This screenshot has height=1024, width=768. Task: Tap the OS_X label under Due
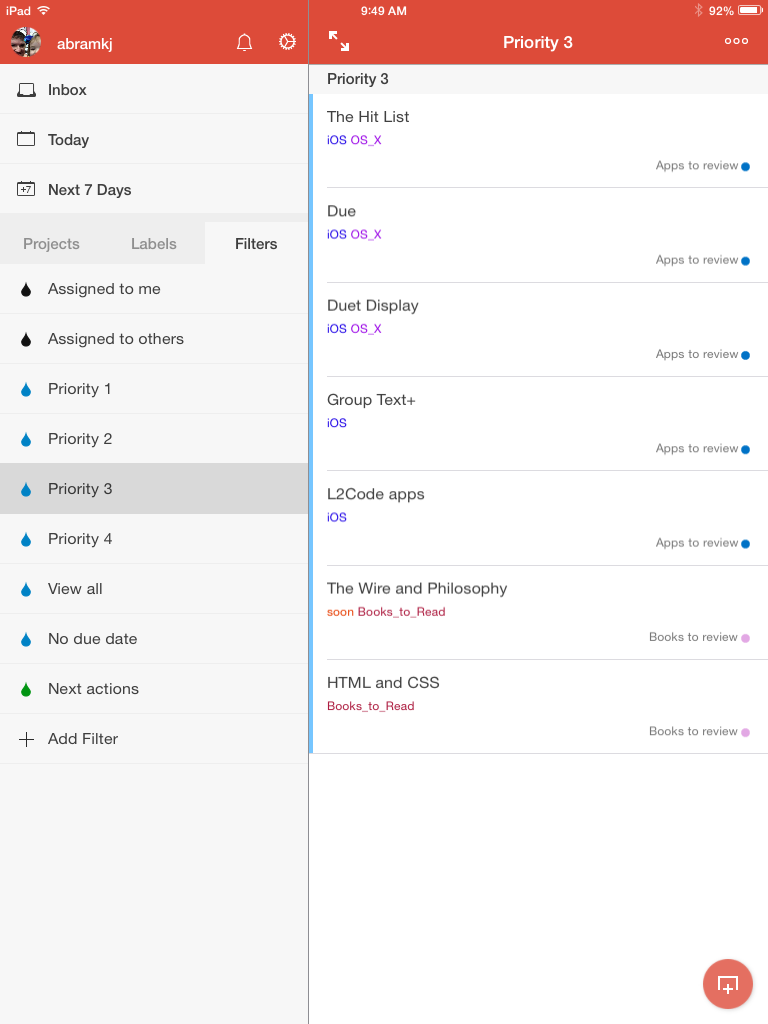(366, 235)
